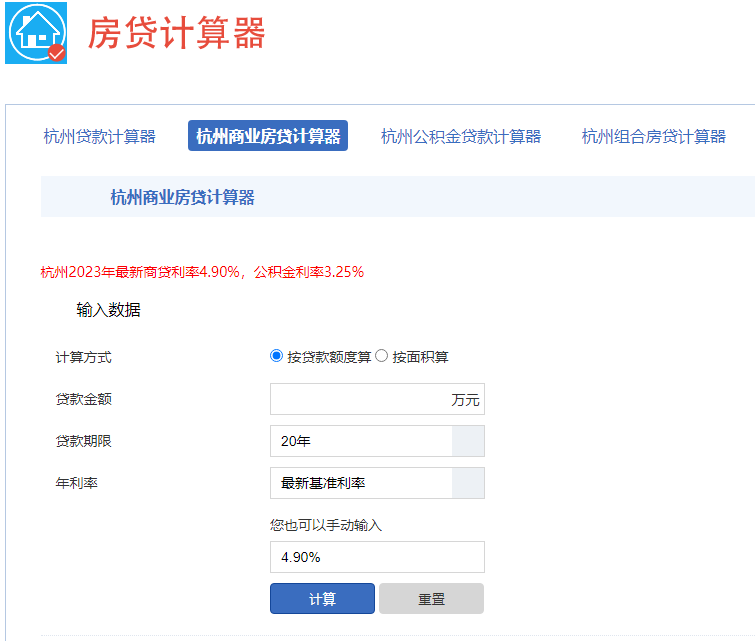755x641 pixels.
Task: Click the red 杭州2023年最新商贷利率 notice
Action: [x=202, y=272]
